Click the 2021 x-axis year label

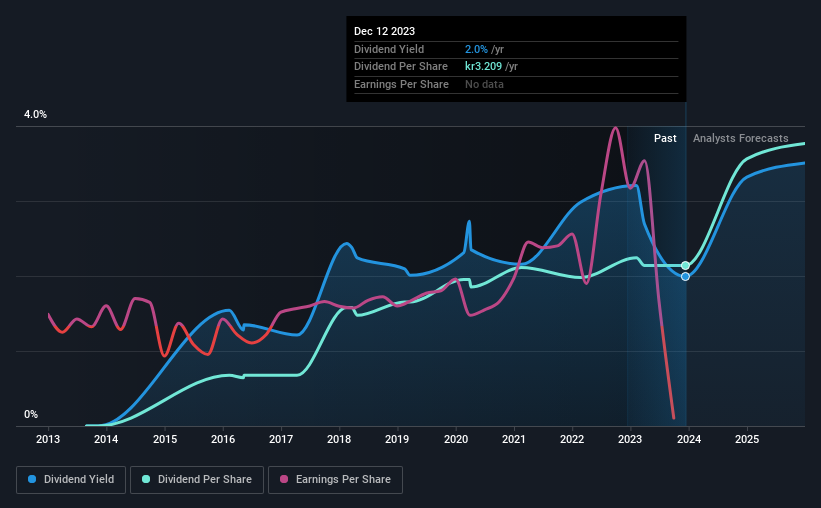514,439
